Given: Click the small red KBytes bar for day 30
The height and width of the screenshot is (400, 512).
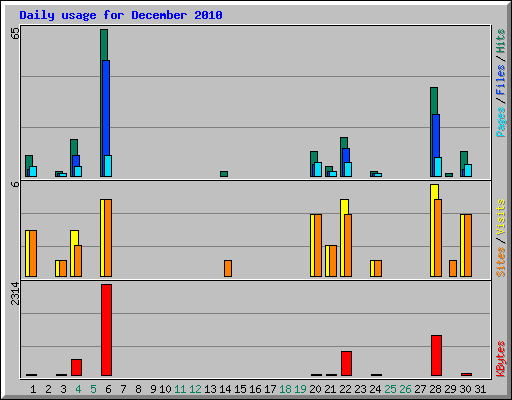Looking at the screenshot, I should [466, 374].
